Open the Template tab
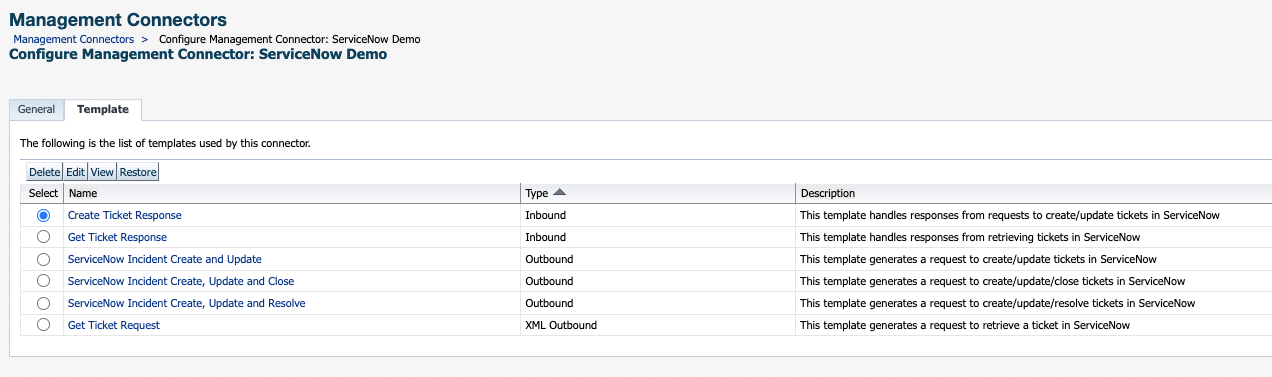This screenshot has height=377, width=1272. 103,110
